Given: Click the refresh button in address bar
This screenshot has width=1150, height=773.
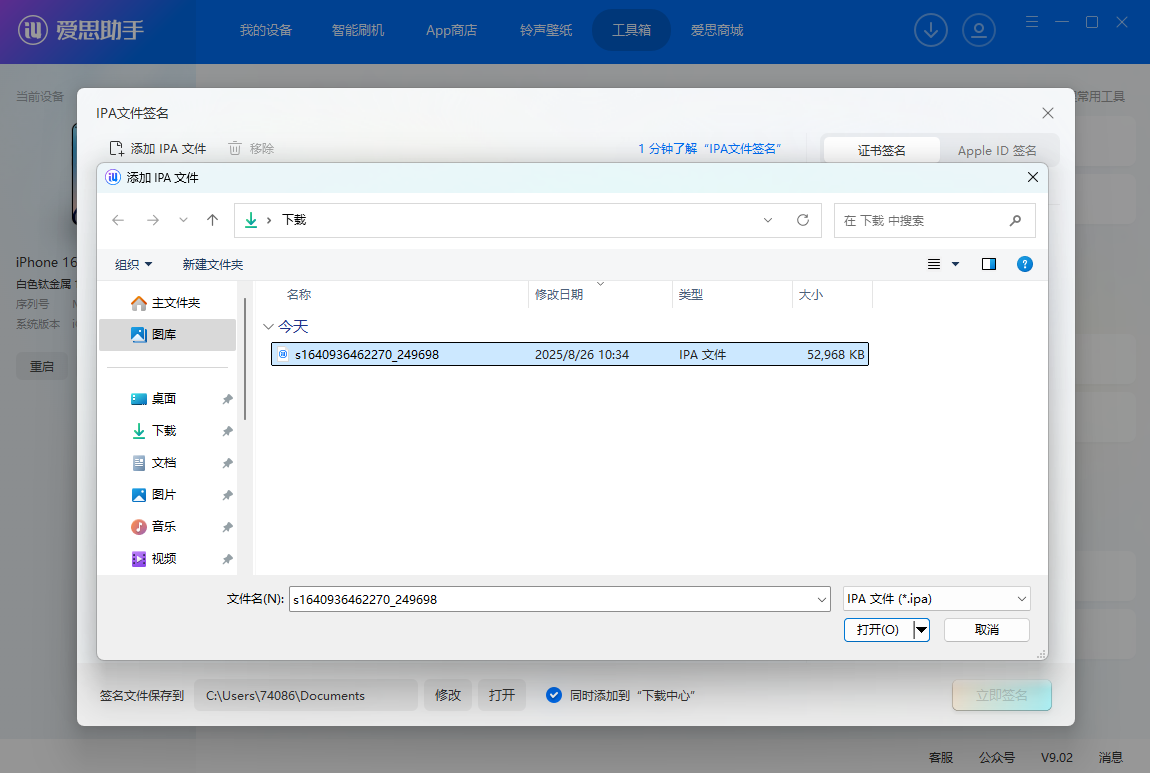Looking at the screenshot, I should coord(802,220).
